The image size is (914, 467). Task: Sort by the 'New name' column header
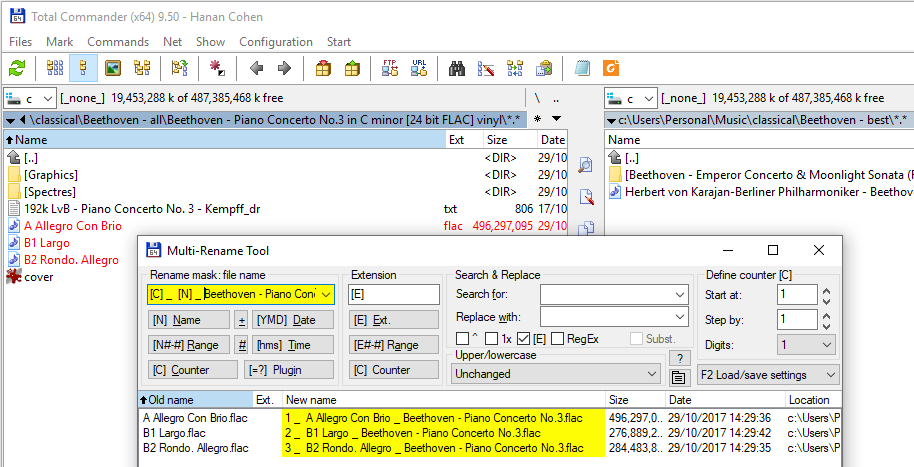(444, 400)
